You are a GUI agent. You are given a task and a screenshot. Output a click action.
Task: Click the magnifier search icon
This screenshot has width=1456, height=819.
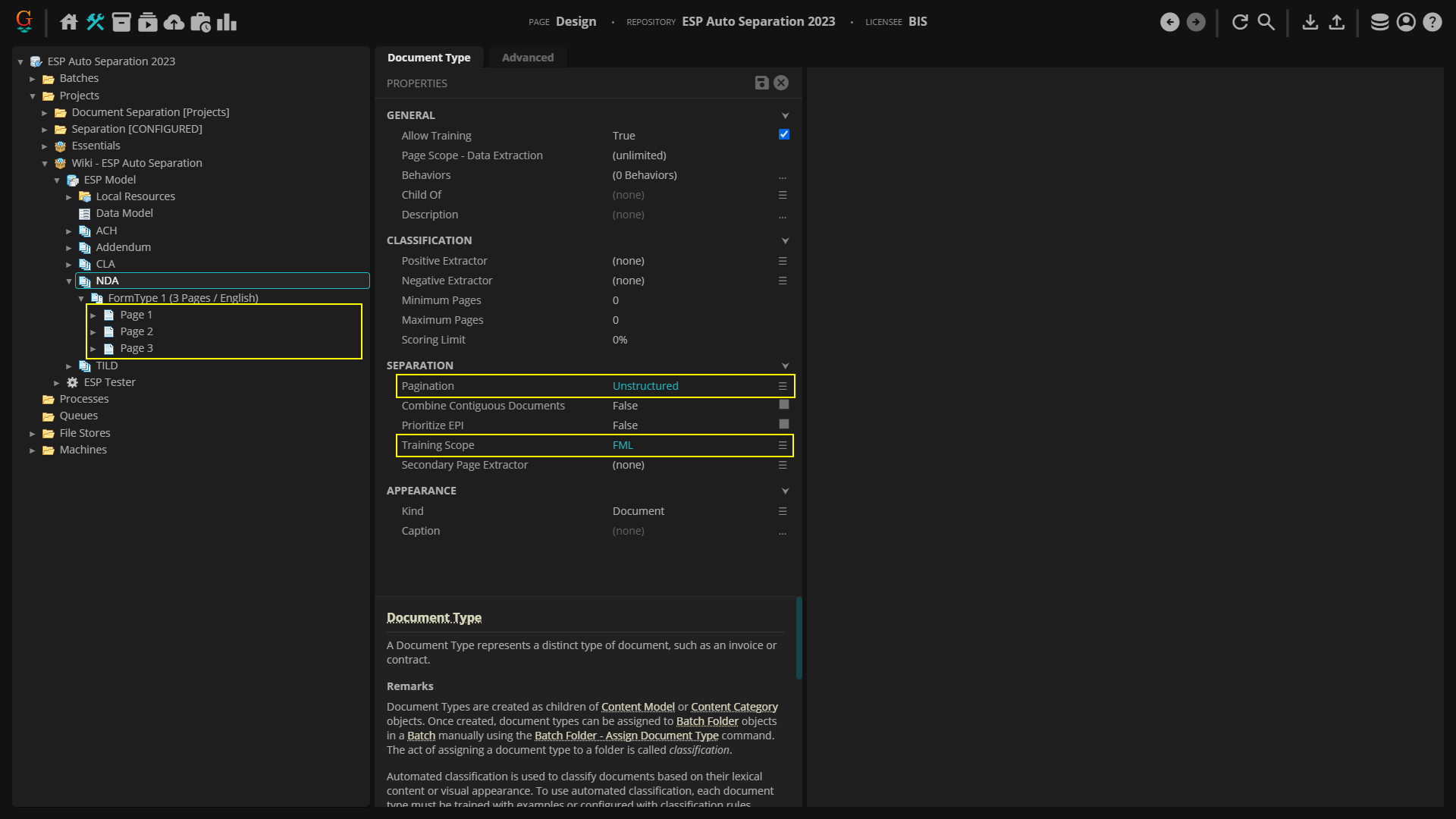1266,22
